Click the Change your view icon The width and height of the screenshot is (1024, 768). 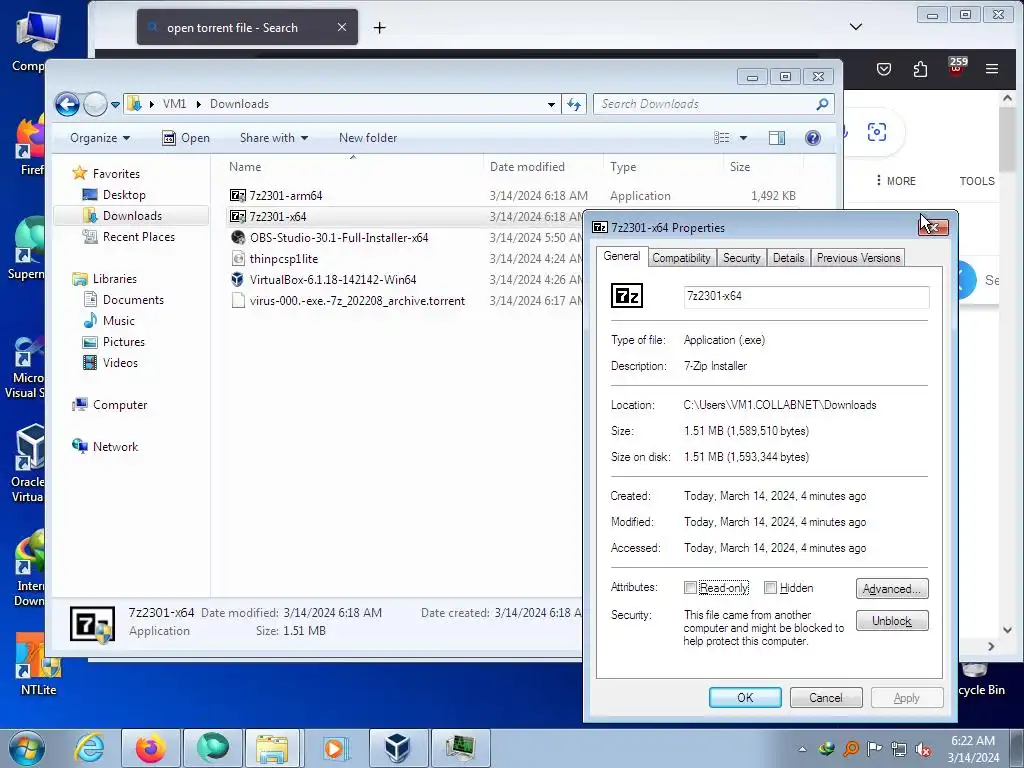click(x=722, y=138)
